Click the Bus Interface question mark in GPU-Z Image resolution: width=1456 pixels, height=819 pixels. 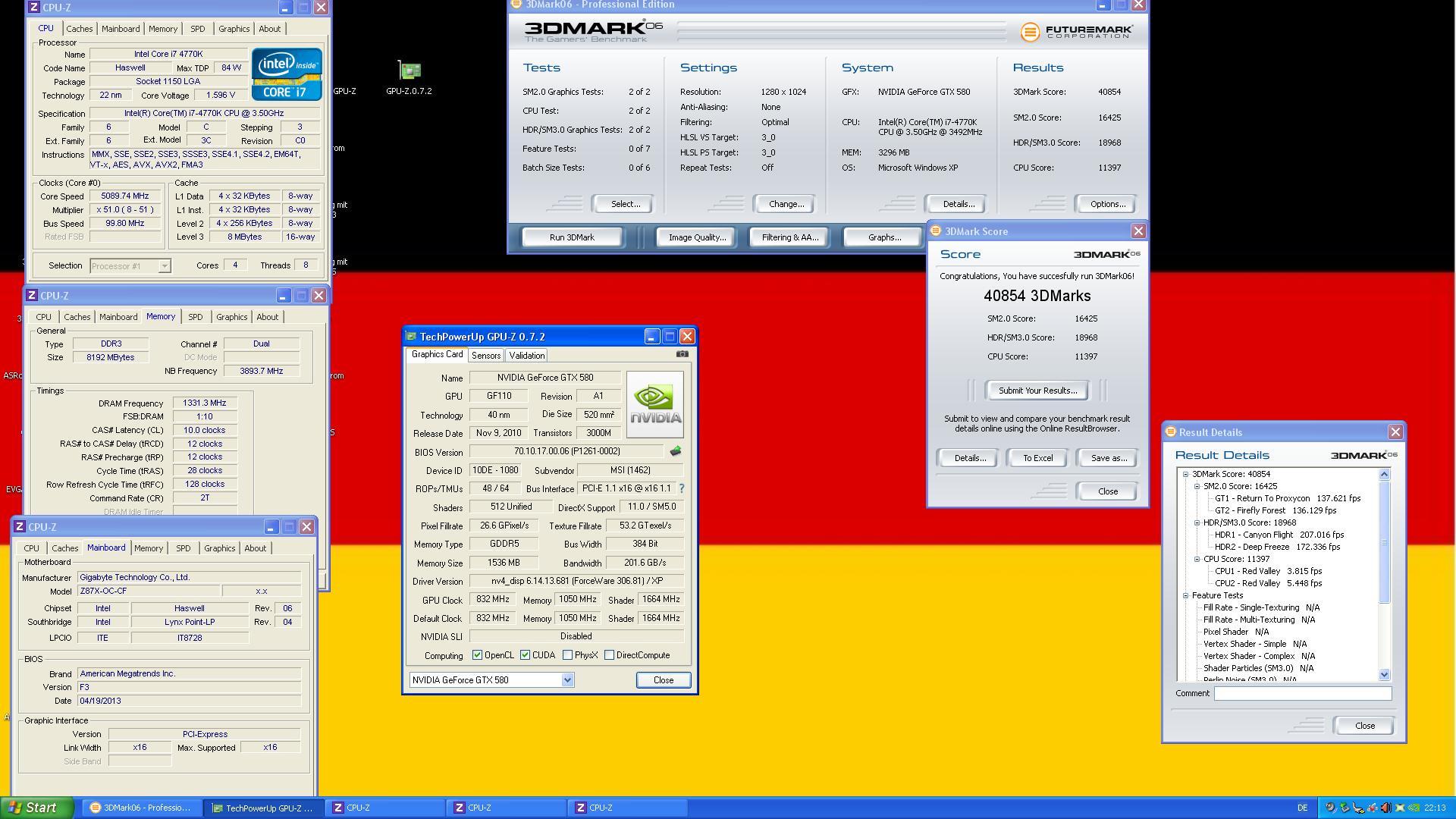(x=681, y=488)
